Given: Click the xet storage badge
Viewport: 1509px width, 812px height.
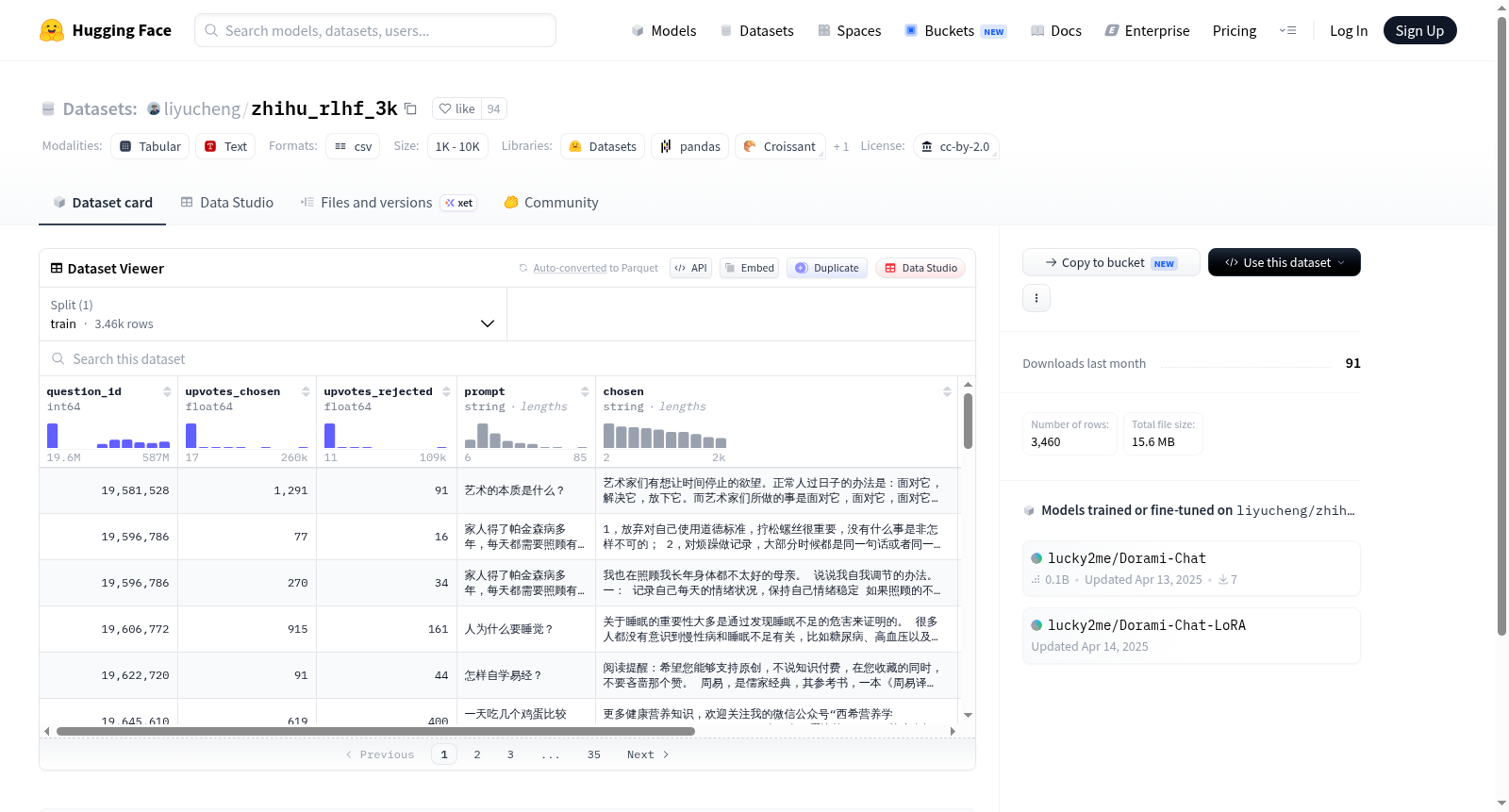Looking at the screenshot, I should [459, 203].
